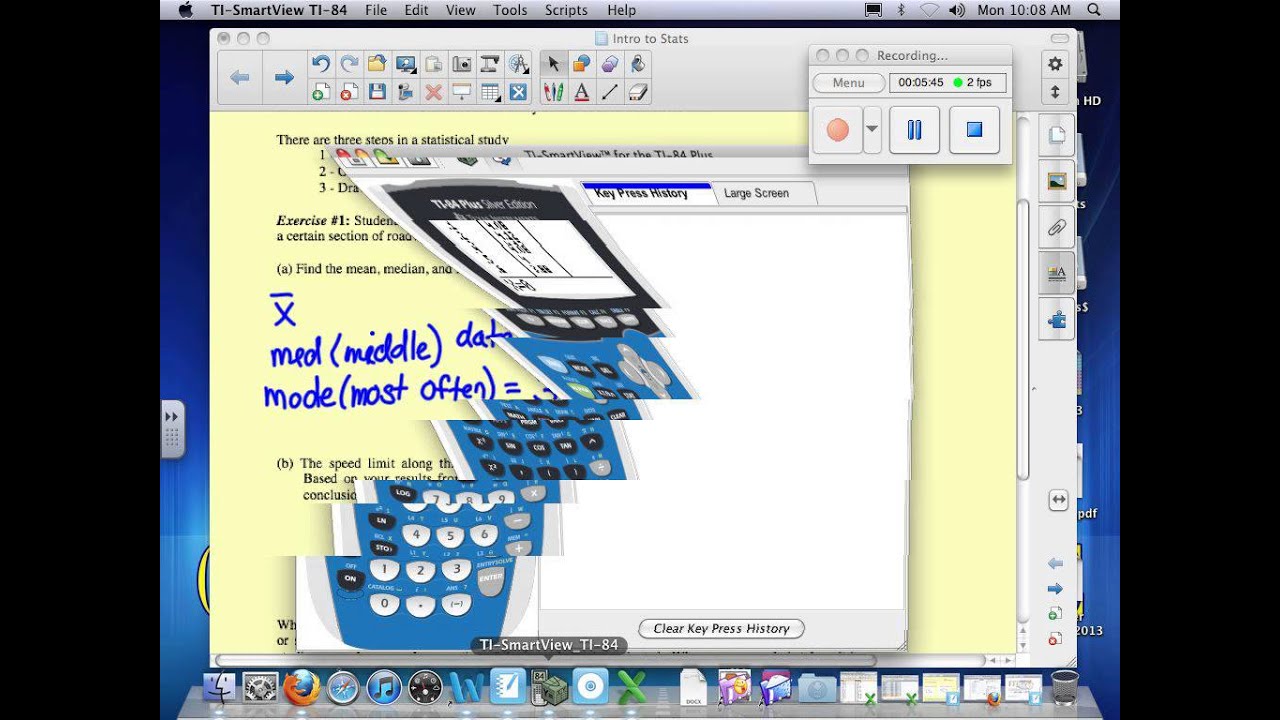Open the Add-ons puzzle piece tab
1280x720 pixels.
[x=1056, y=319]
